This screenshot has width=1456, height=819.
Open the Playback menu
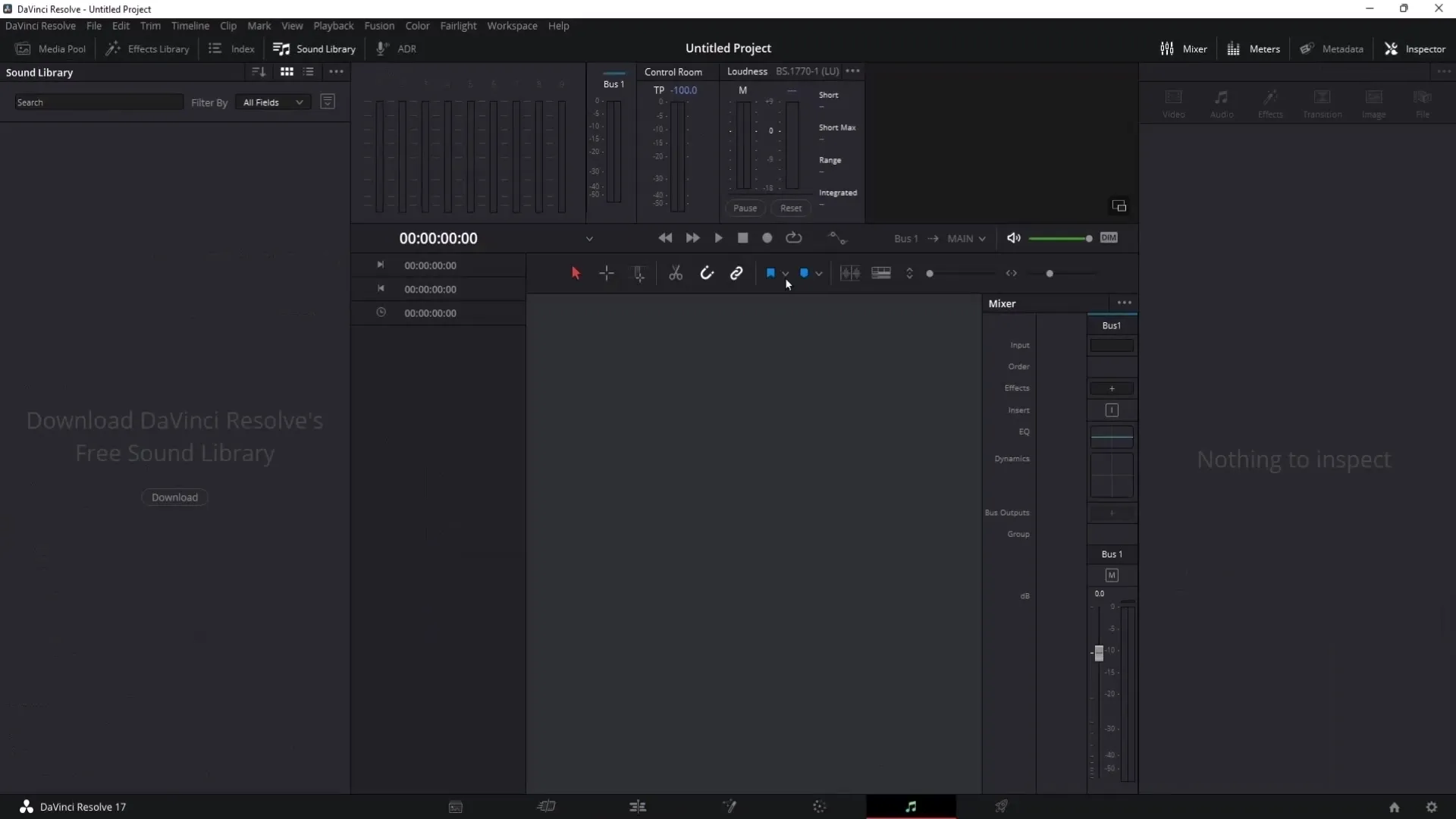coord(334,26)
